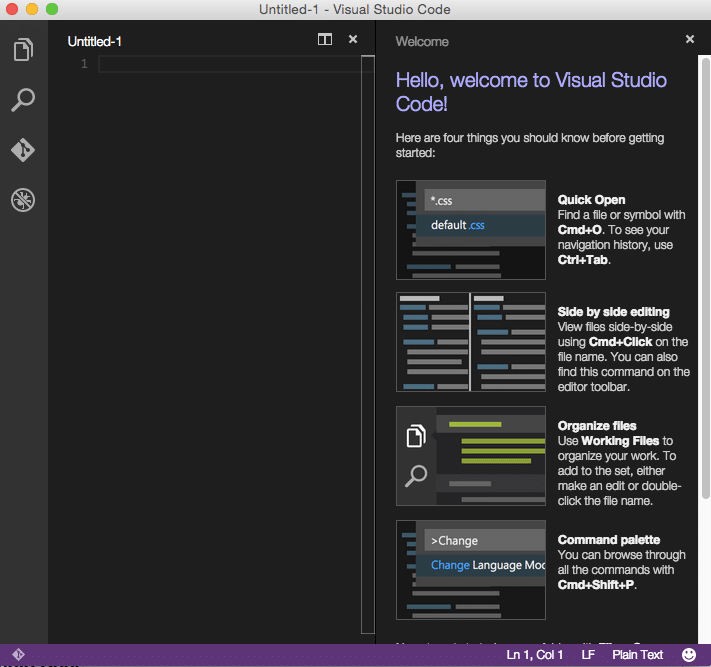Select the Welcome panel title
This screenshot has width=711, height=667.
tap(422, 42)
